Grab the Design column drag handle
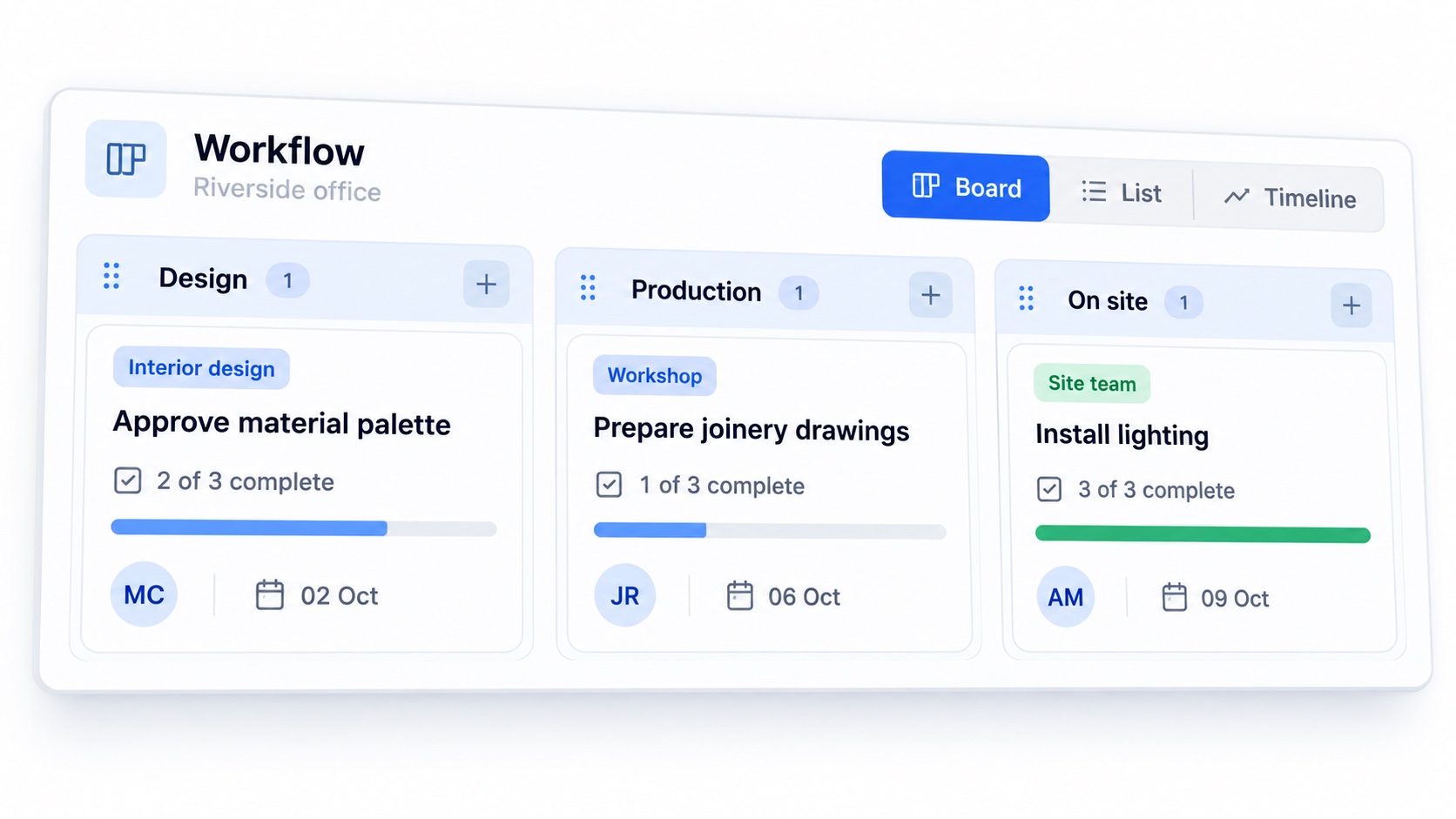This screenshot has height=819, width=1456. click(111, 276)
